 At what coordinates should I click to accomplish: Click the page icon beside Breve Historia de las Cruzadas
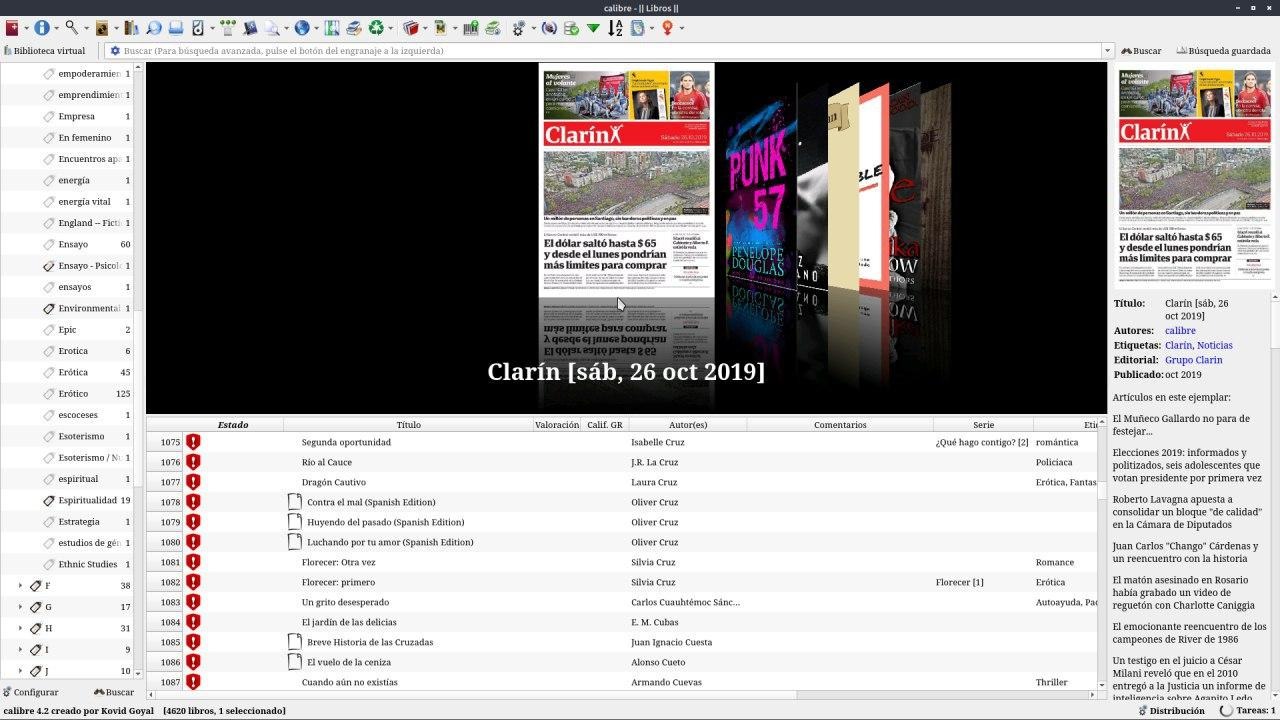coord(295,642)
